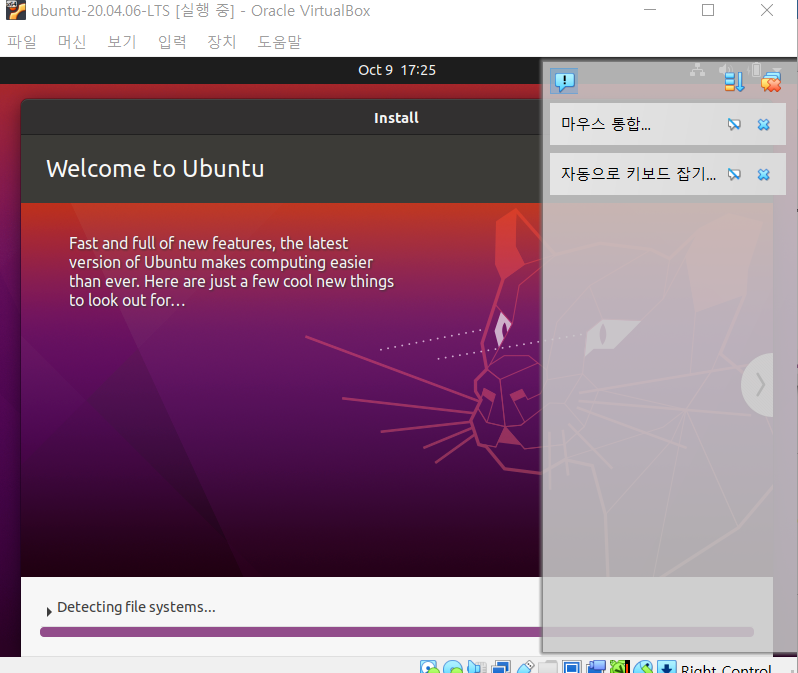Click the purple installation progress bar
This screenshot has height=673, width=798.
coord(397,632)
